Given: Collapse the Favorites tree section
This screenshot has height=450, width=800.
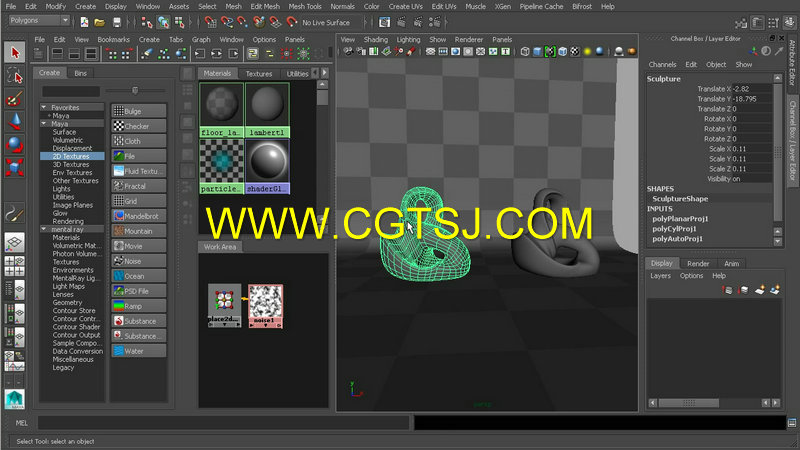Looking at the screenshot, I should click(x=44, y=107).
